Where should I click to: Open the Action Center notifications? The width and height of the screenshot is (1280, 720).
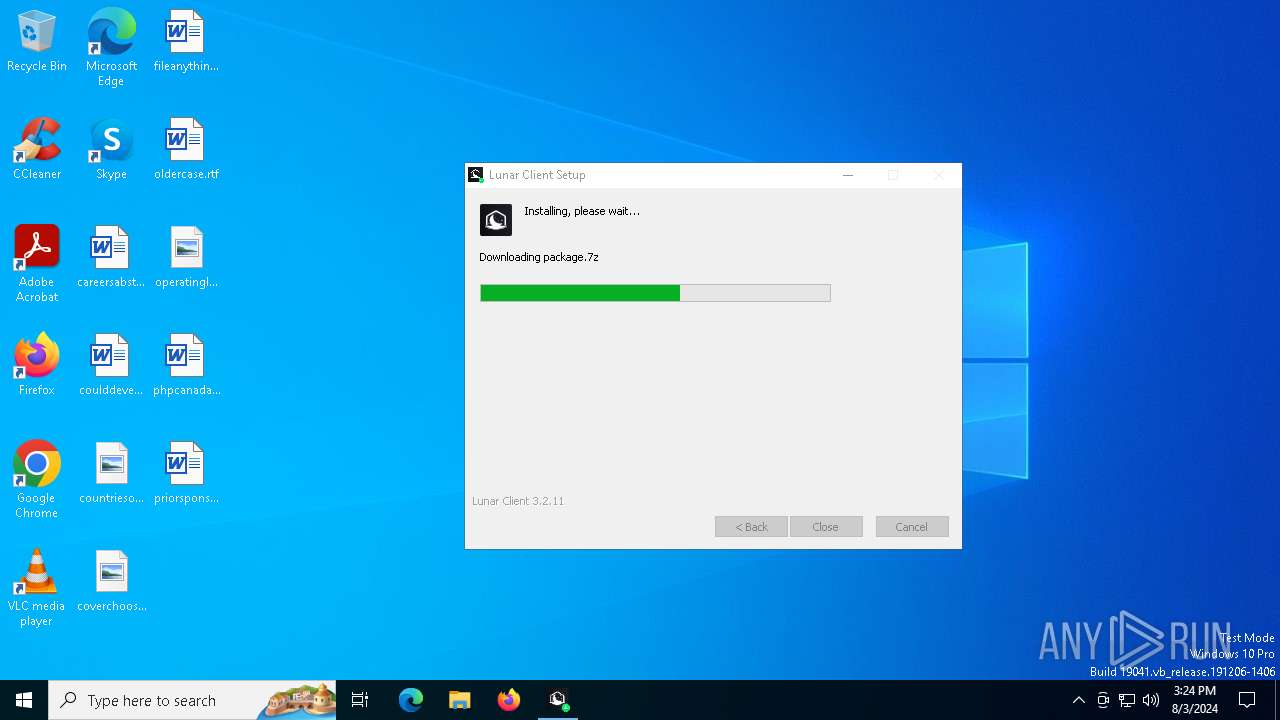1247,700
